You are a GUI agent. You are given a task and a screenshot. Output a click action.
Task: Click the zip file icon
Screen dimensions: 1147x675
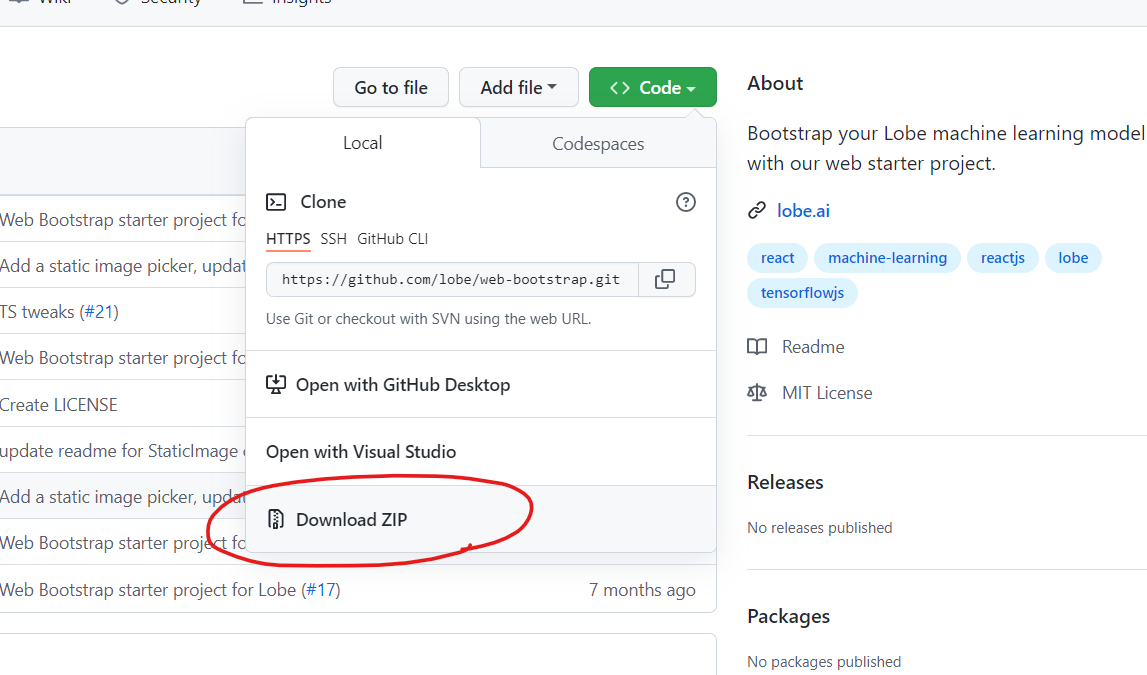click(x=276, y=519)
